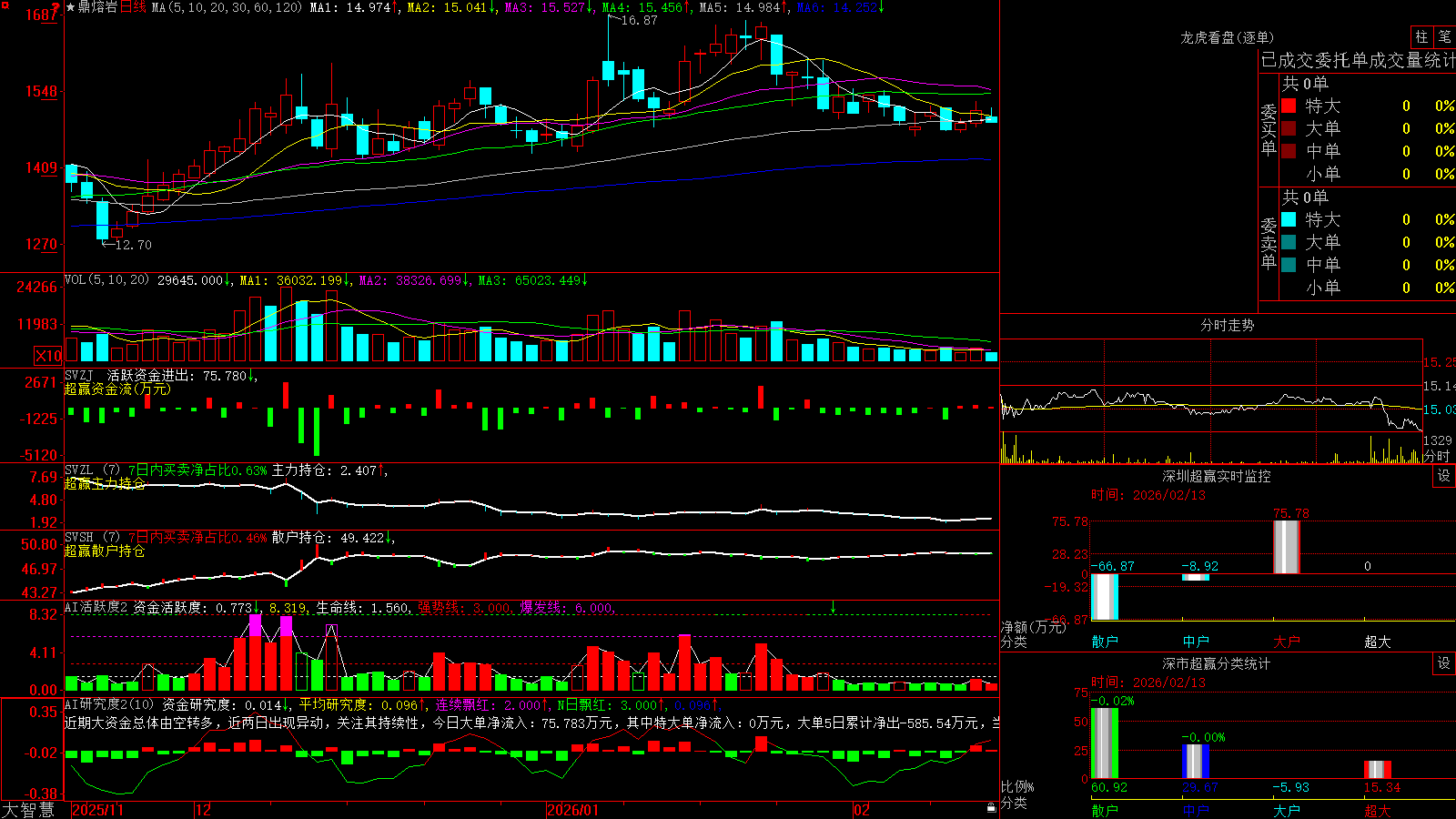Click the 超赢散户持仓 label

tap(105, 551)
